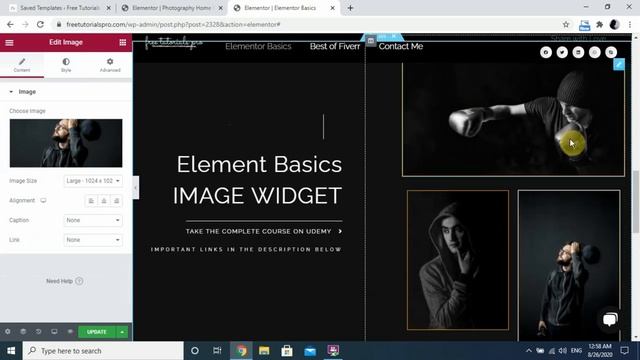Select the hooded man image

point(458,260)
